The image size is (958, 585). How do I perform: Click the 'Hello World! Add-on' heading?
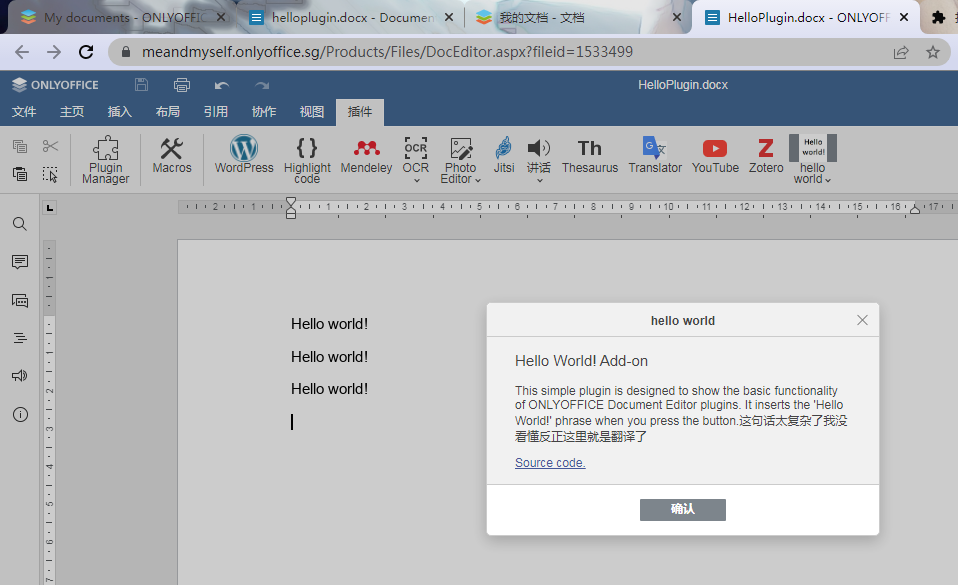point(581,361)
